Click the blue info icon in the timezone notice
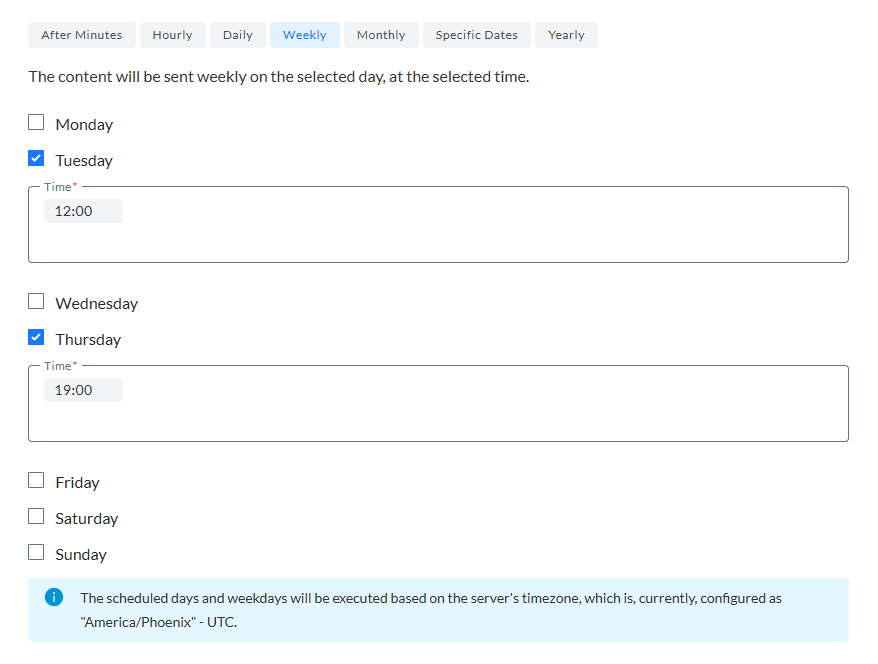878x664 pixels. 54,597
